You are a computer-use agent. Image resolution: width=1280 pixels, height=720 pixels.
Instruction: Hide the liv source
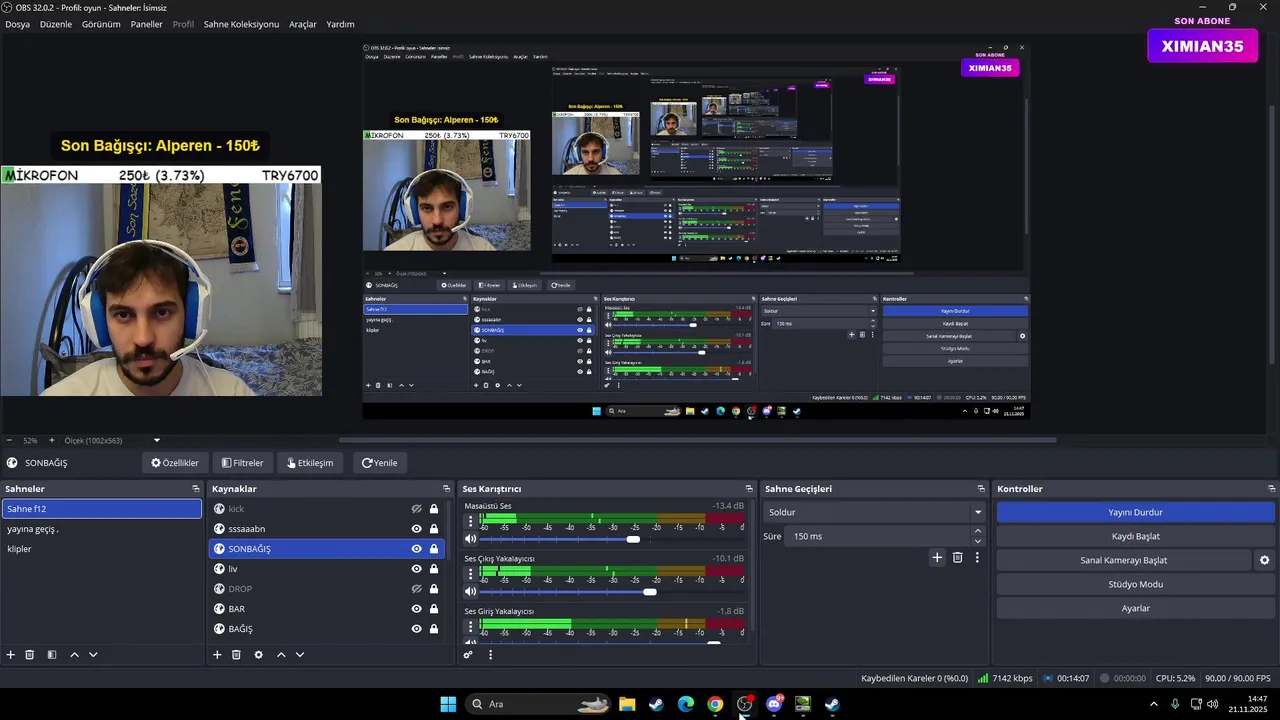[x=417, y=569]
